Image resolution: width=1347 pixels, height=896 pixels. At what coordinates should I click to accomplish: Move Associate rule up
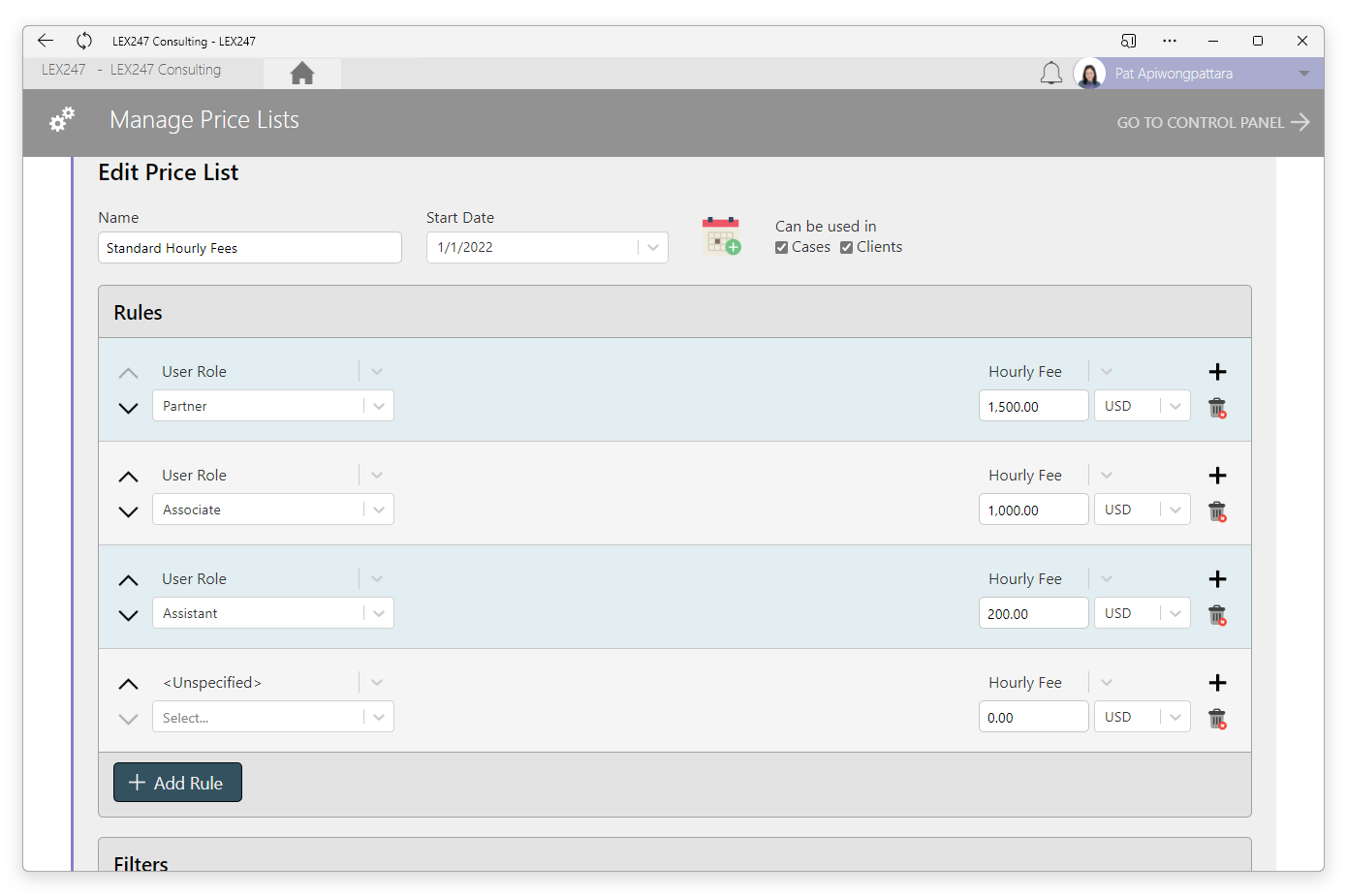tap(128, 477)
